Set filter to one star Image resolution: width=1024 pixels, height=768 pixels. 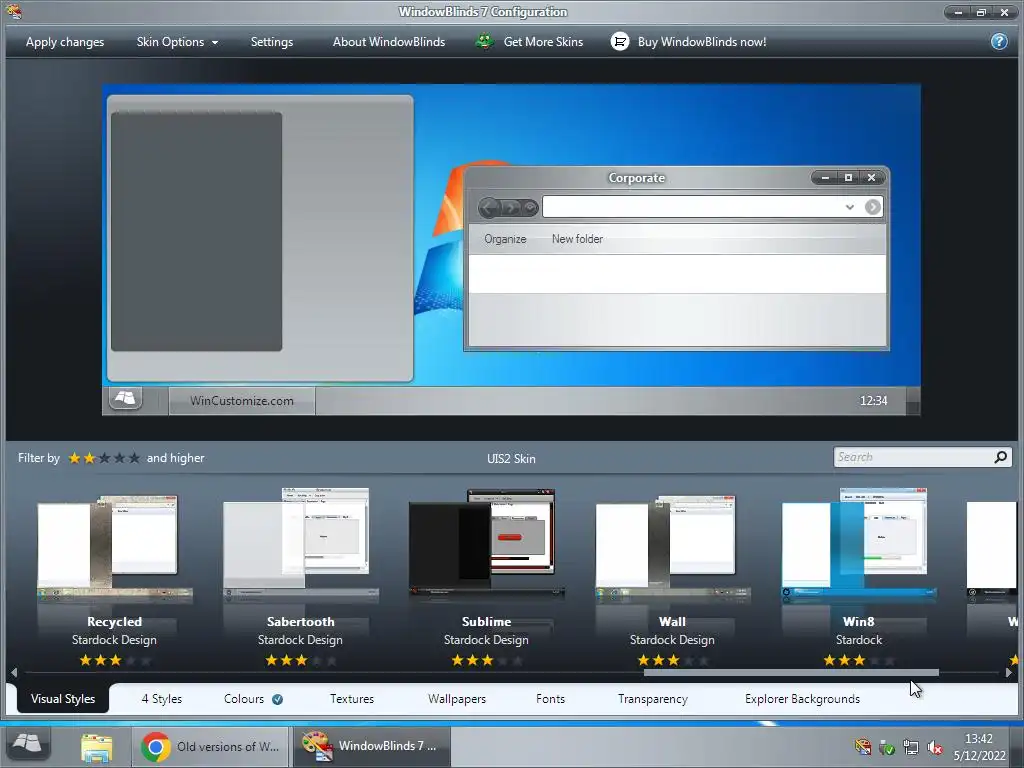click(x=74, y=458)
